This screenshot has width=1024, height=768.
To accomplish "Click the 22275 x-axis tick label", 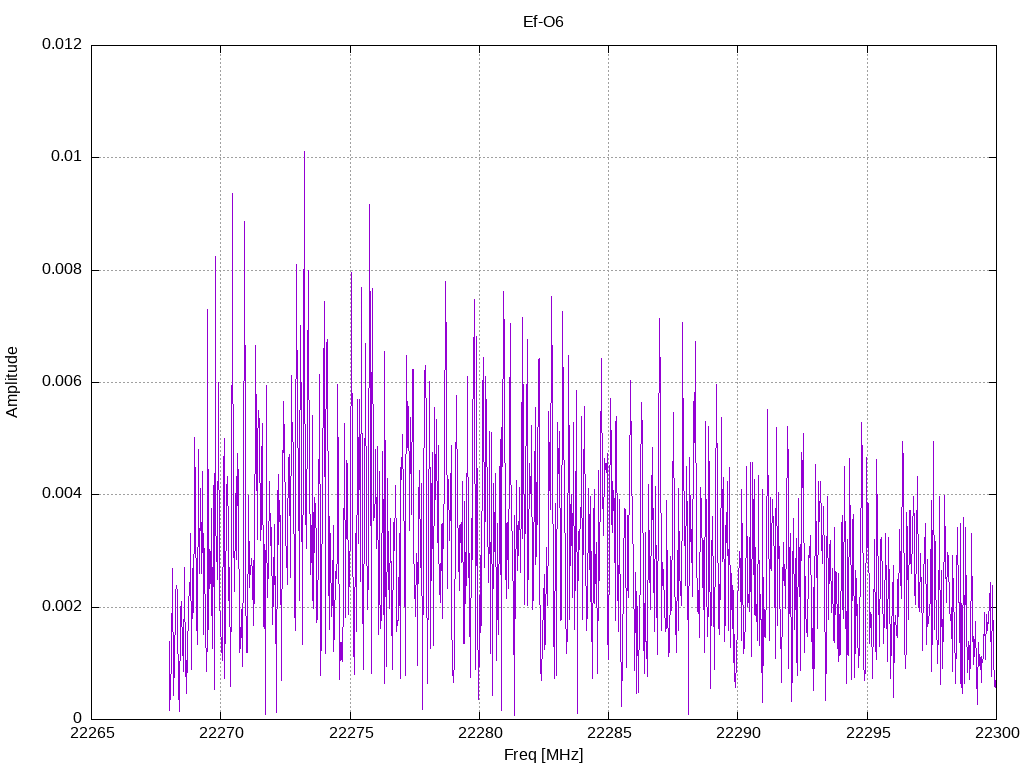I will [x=351, y=733].
